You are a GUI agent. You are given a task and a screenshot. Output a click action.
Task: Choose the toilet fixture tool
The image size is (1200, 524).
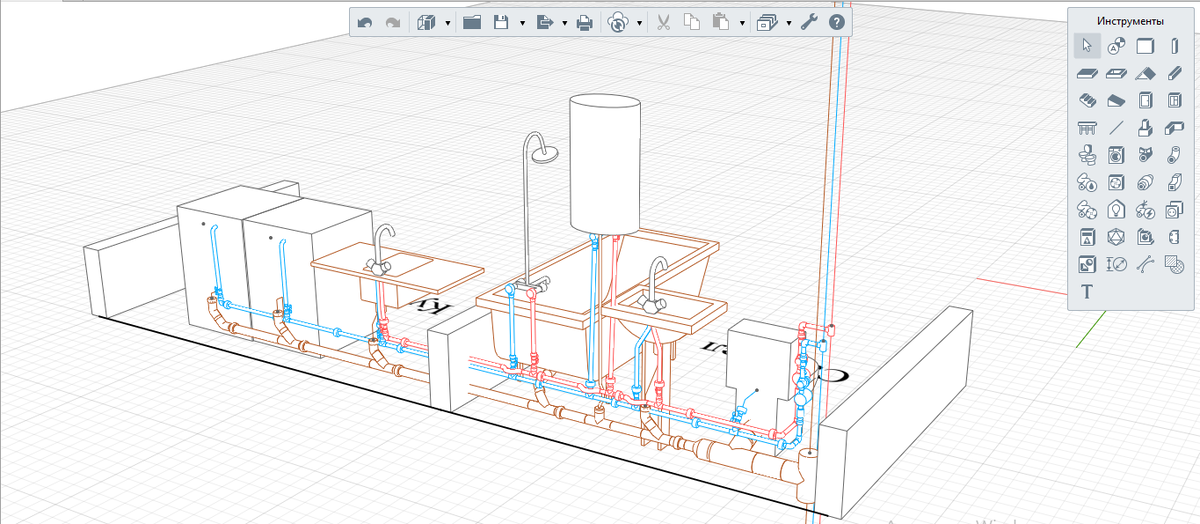pos(1087,155)
